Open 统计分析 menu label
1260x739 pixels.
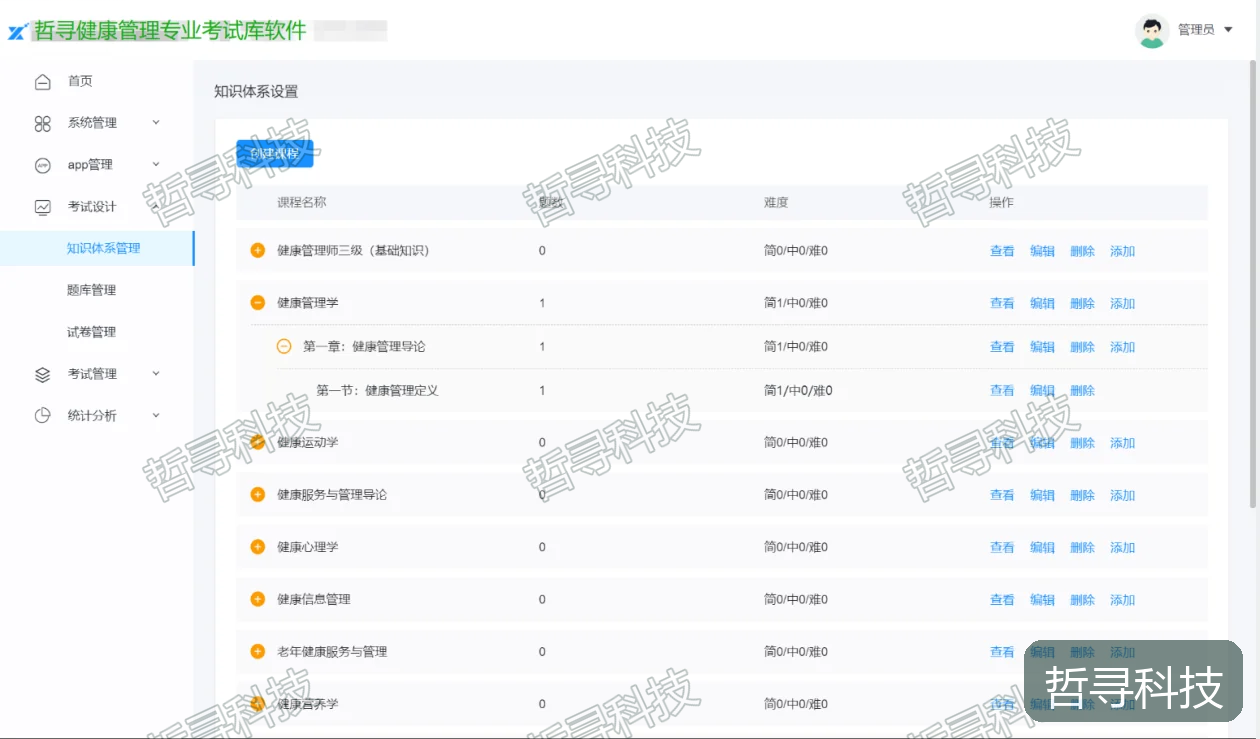pyautogui.click(x=92, y=416)
